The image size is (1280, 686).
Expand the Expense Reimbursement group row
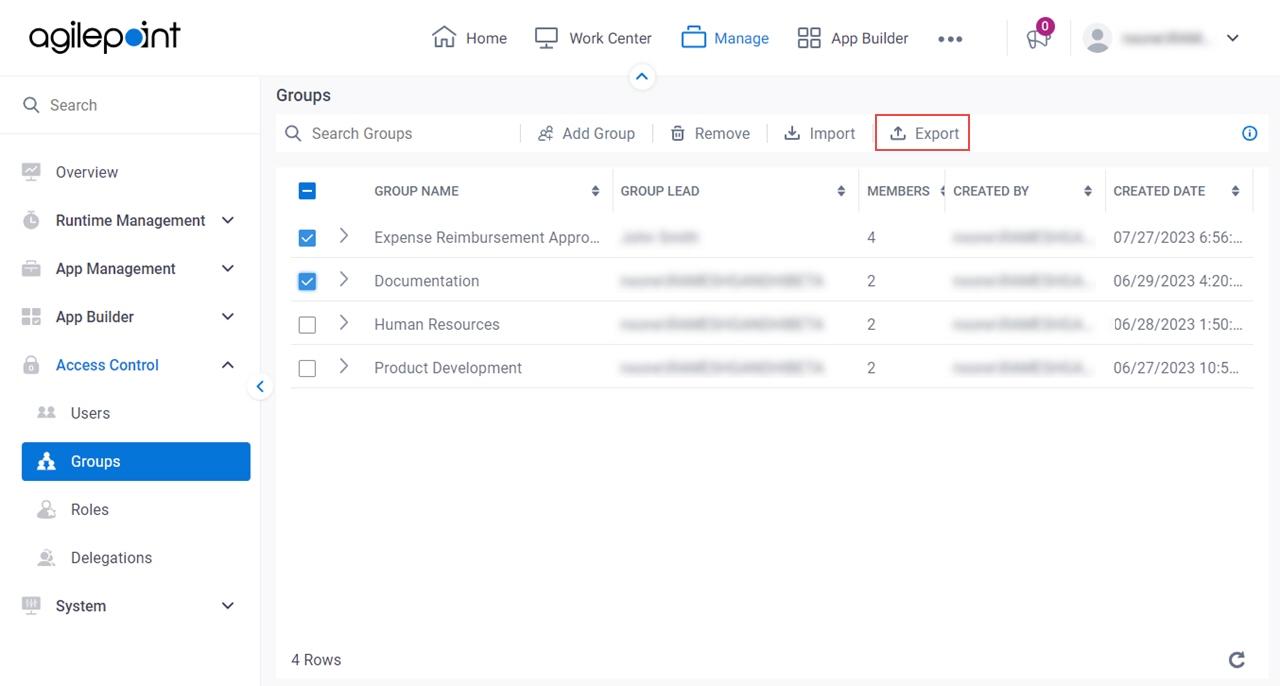point(344,236)
